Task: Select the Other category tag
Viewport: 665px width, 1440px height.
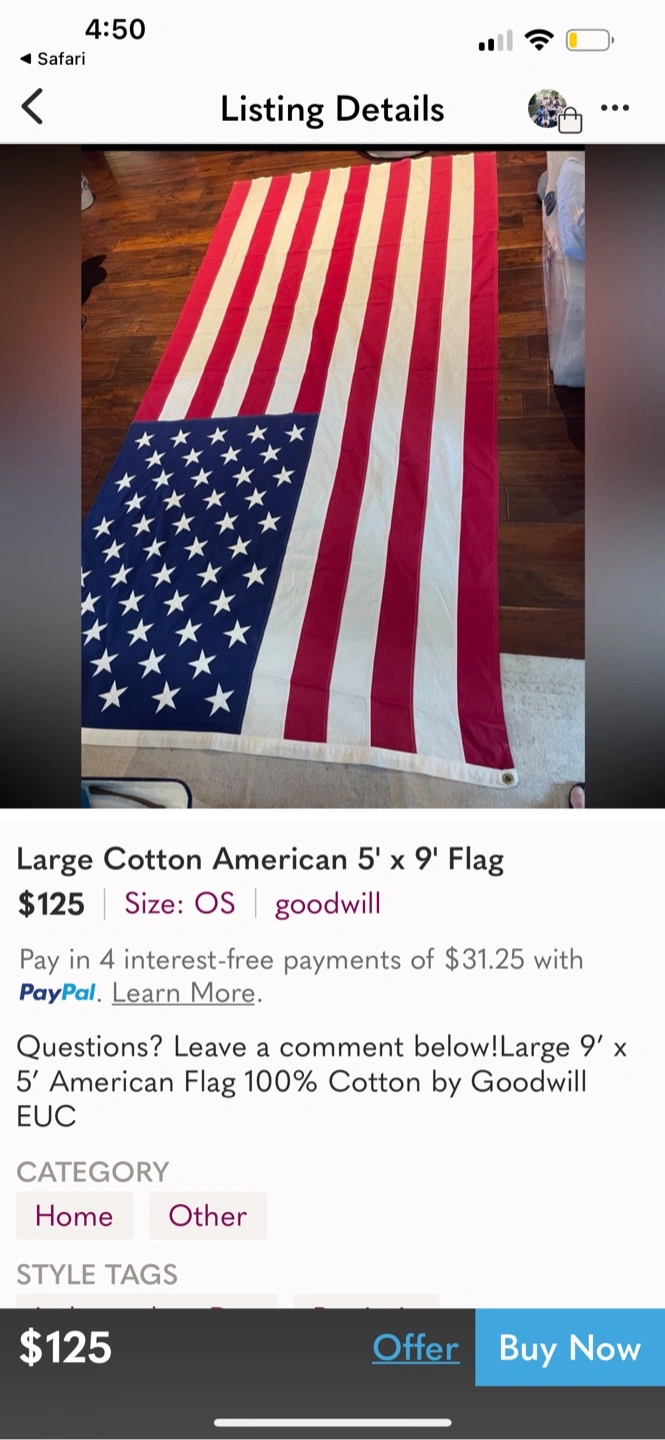Action: pos(208,1216)
